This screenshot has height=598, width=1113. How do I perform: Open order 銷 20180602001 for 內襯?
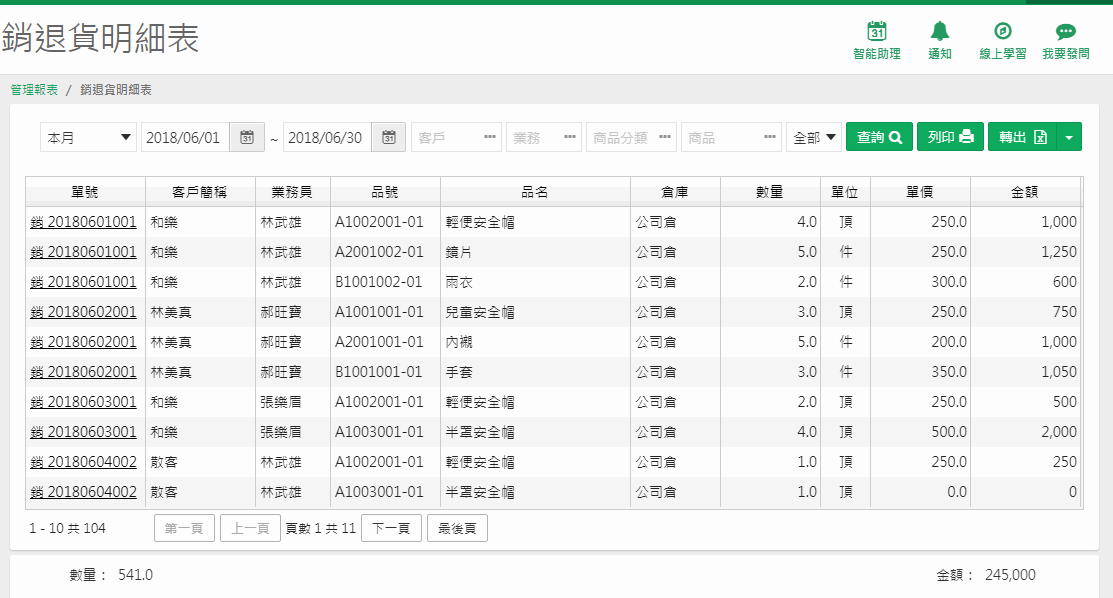tap(83, 342)
